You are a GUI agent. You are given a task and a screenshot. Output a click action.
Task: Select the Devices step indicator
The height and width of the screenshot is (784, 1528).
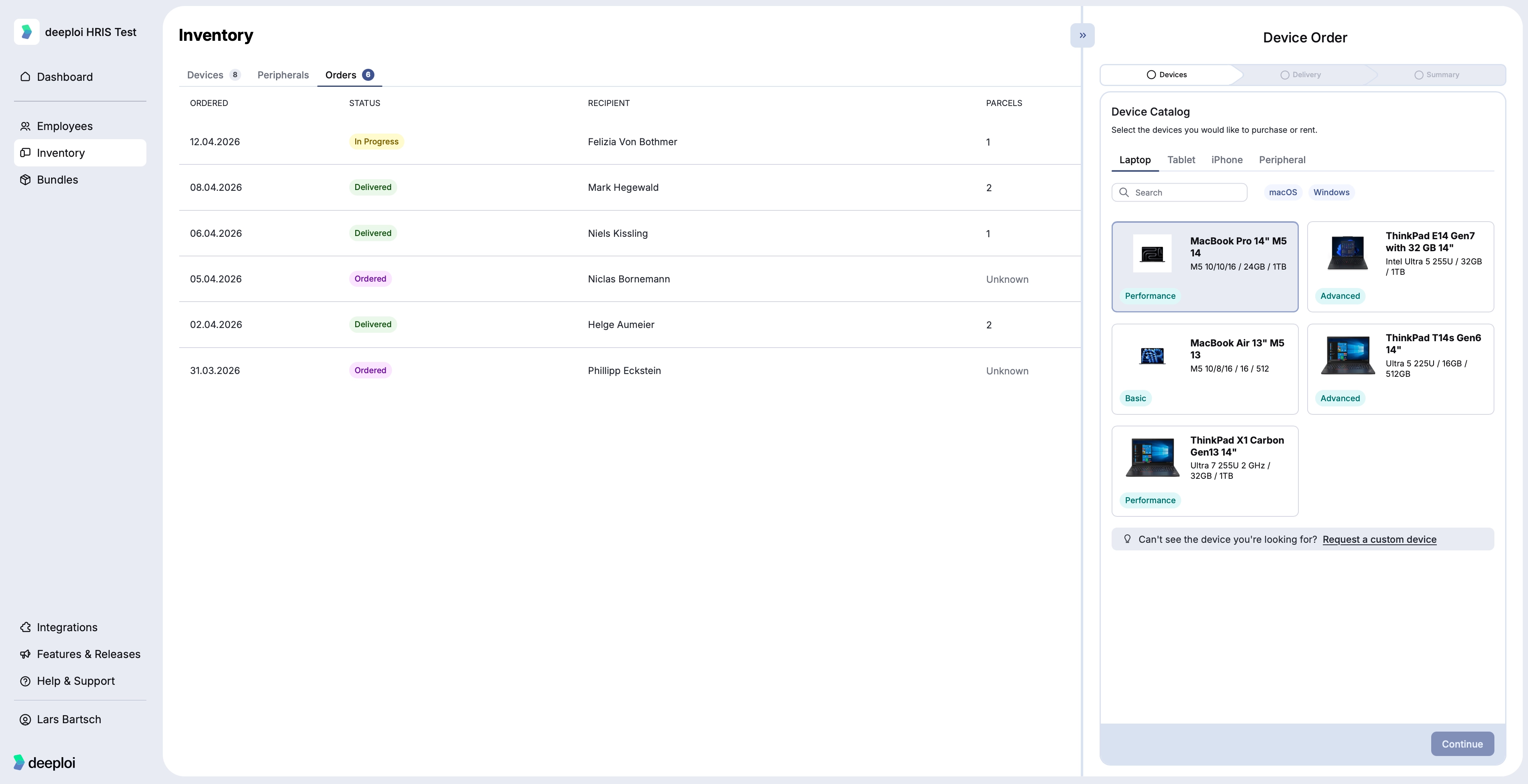pos(1166,75)
